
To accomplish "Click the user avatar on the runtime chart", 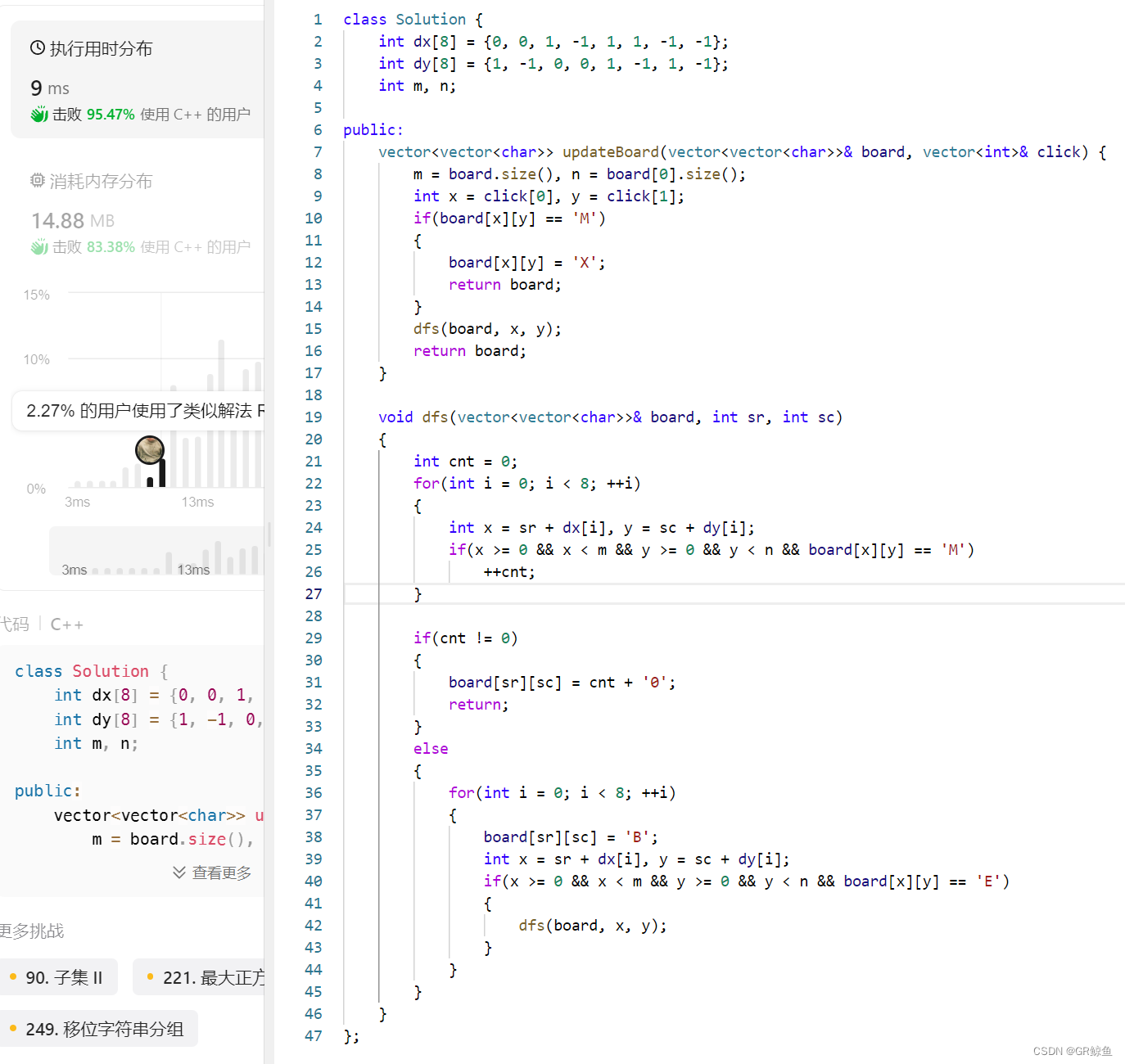I will (x=150, y=450).
